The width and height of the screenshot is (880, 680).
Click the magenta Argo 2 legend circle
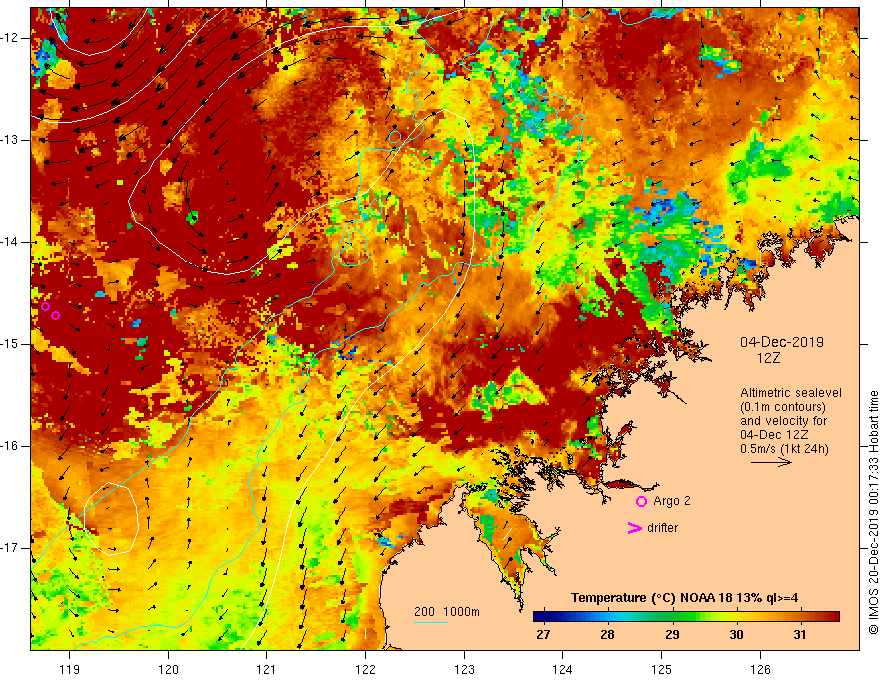point(641,502)
